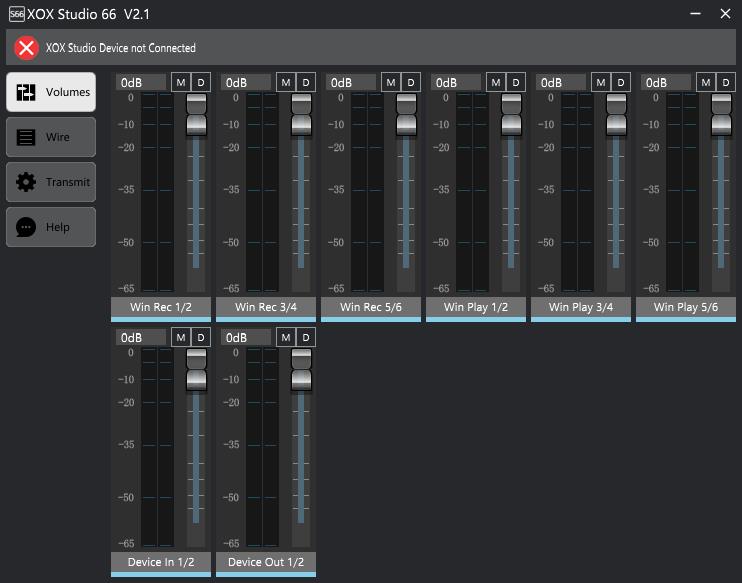Image resolution: width=742 pixels, height=583 pixels.
Task: Click the XOX Studio 66 app logo icon
Action: point(17,14)
